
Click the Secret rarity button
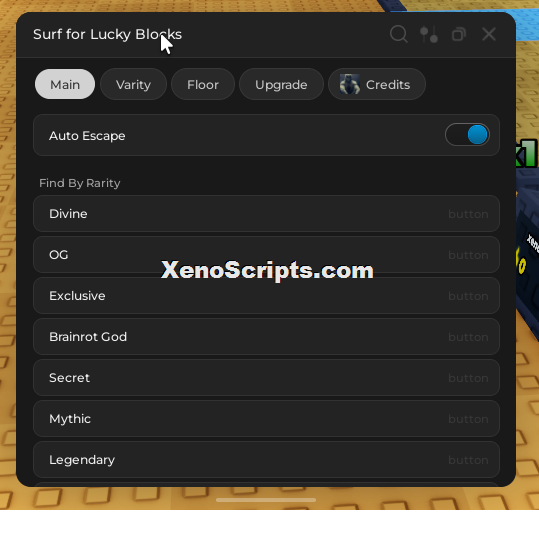[x=266, y=377]
